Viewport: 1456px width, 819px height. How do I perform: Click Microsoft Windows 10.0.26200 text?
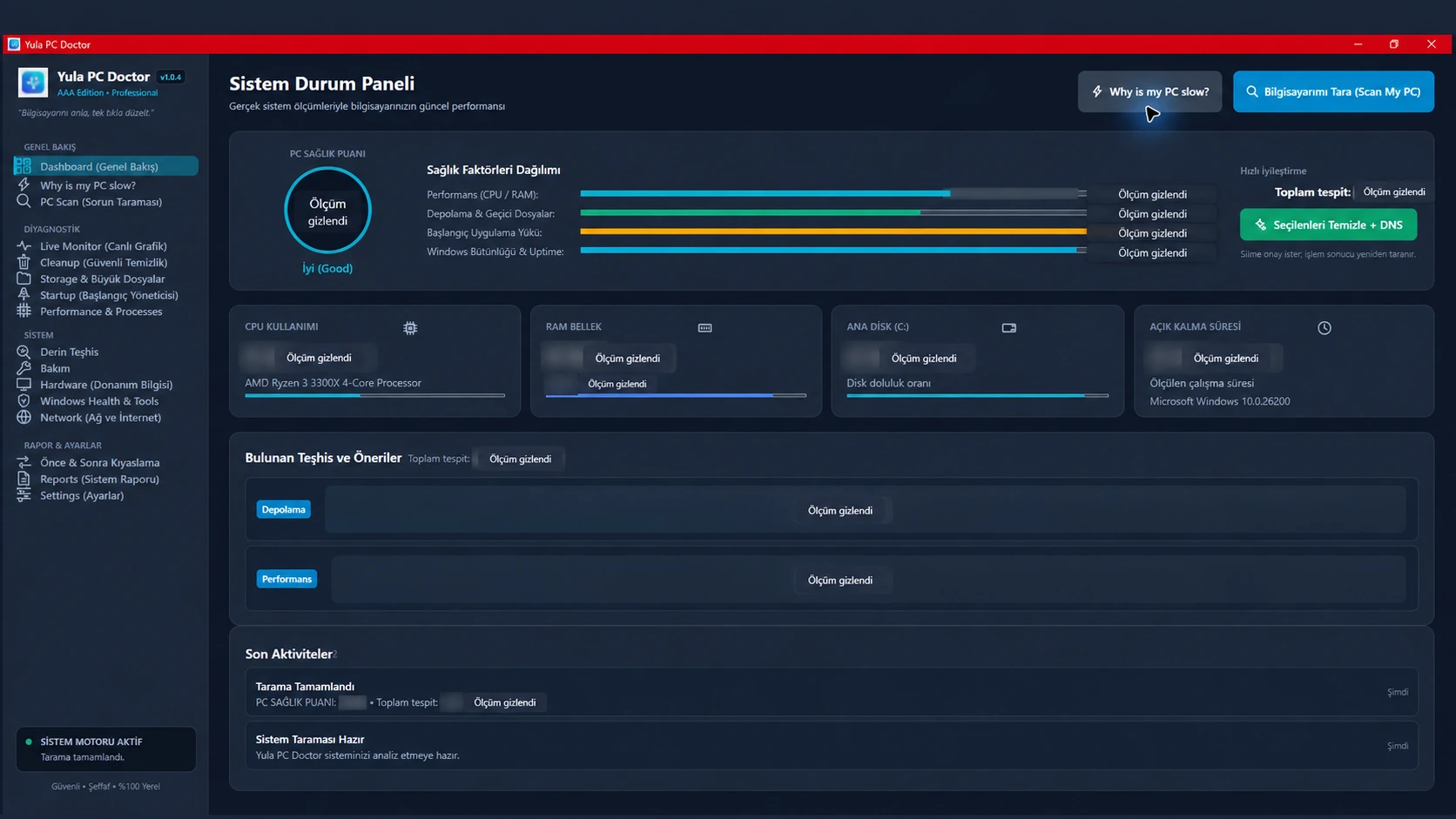1219,401
